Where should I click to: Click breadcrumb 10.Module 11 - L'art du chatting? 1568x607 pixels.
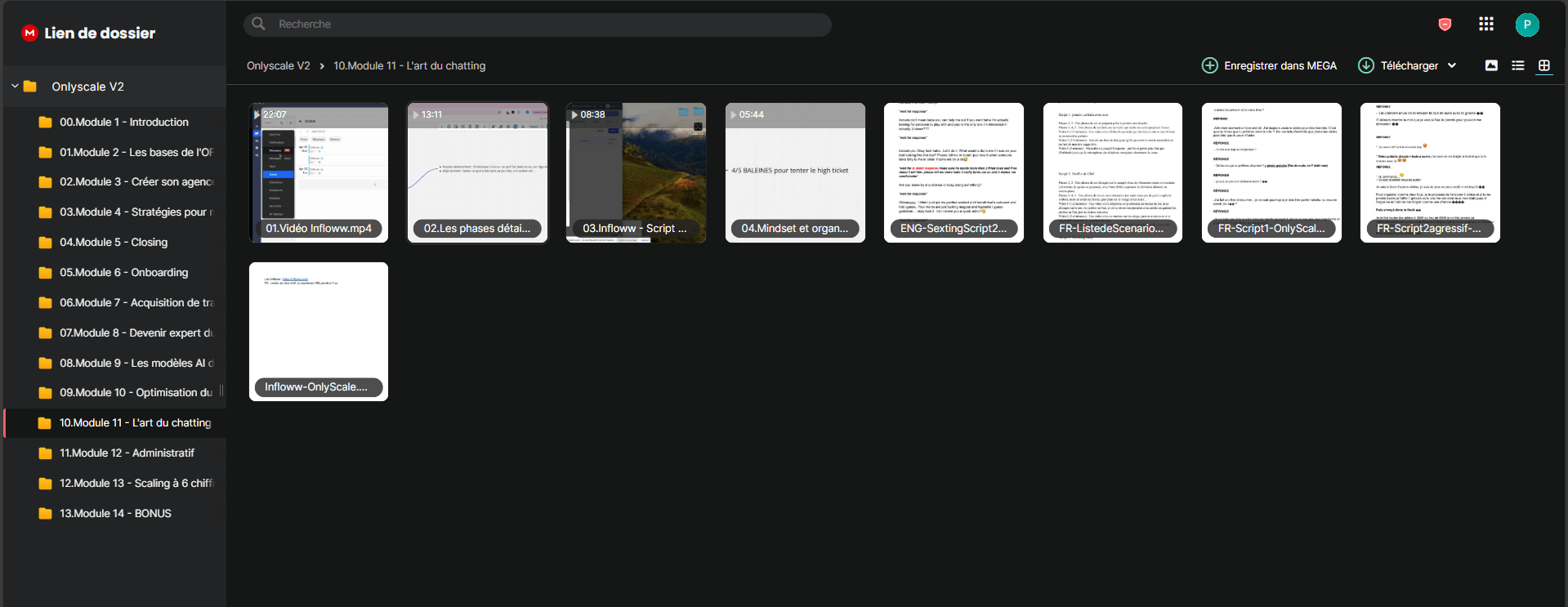coord(409,65)
